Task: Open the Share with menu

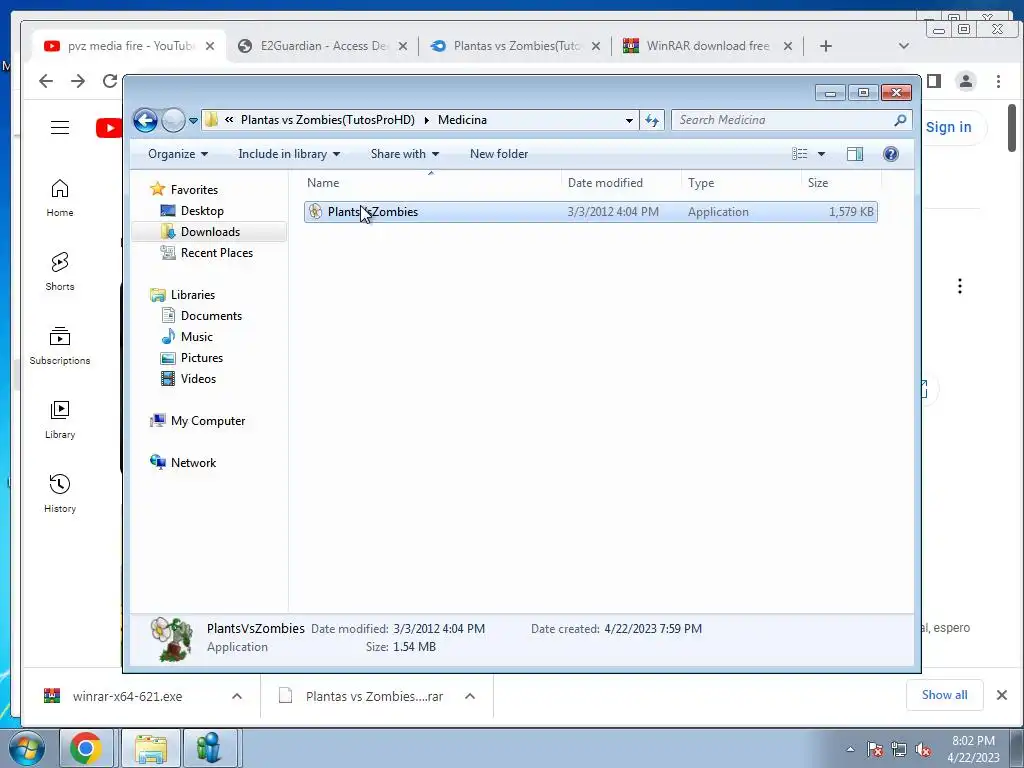Action: coord(405,154)
